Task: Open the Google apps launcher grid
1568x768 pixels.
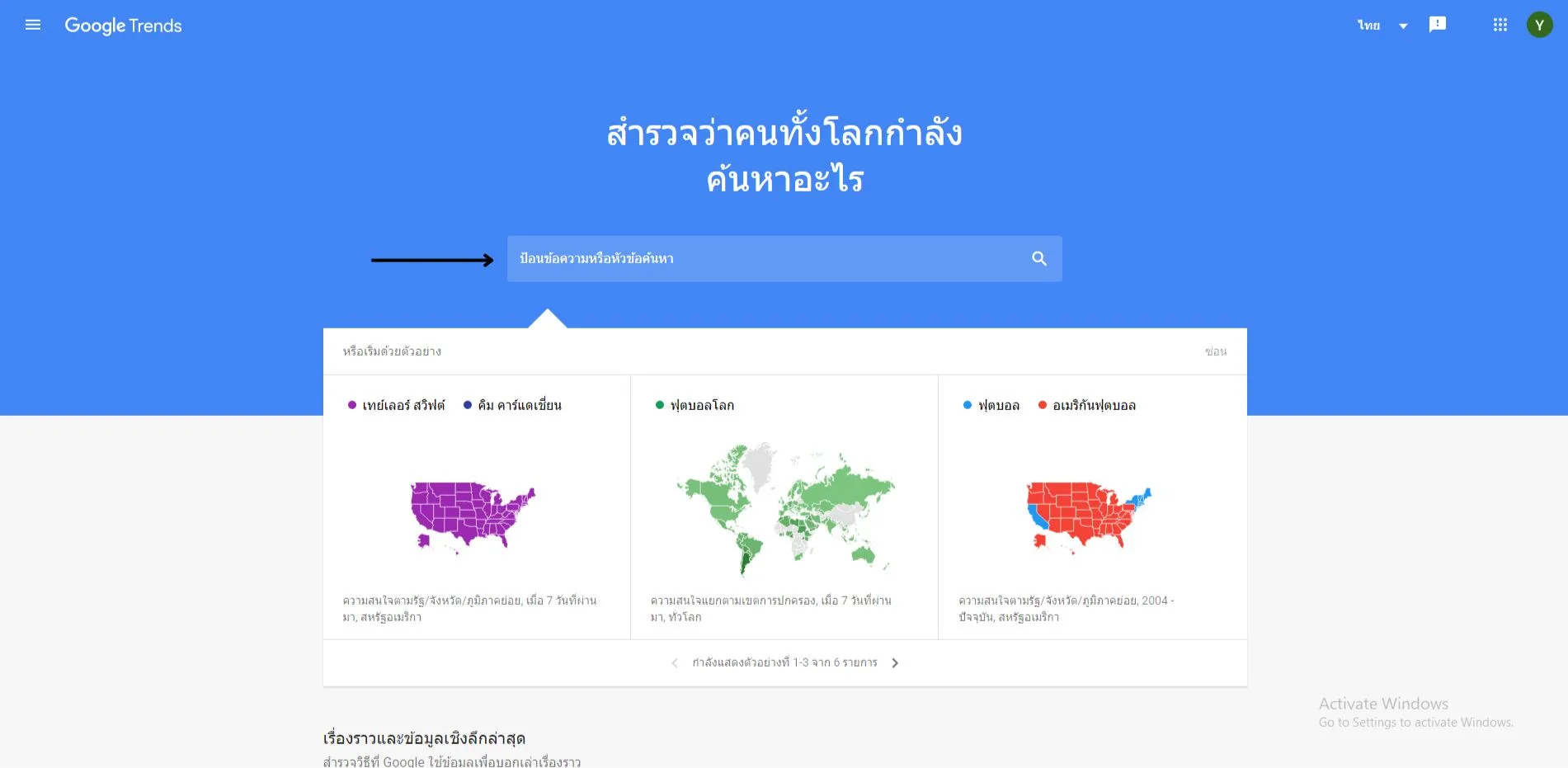Action: tap(1500, 24)
